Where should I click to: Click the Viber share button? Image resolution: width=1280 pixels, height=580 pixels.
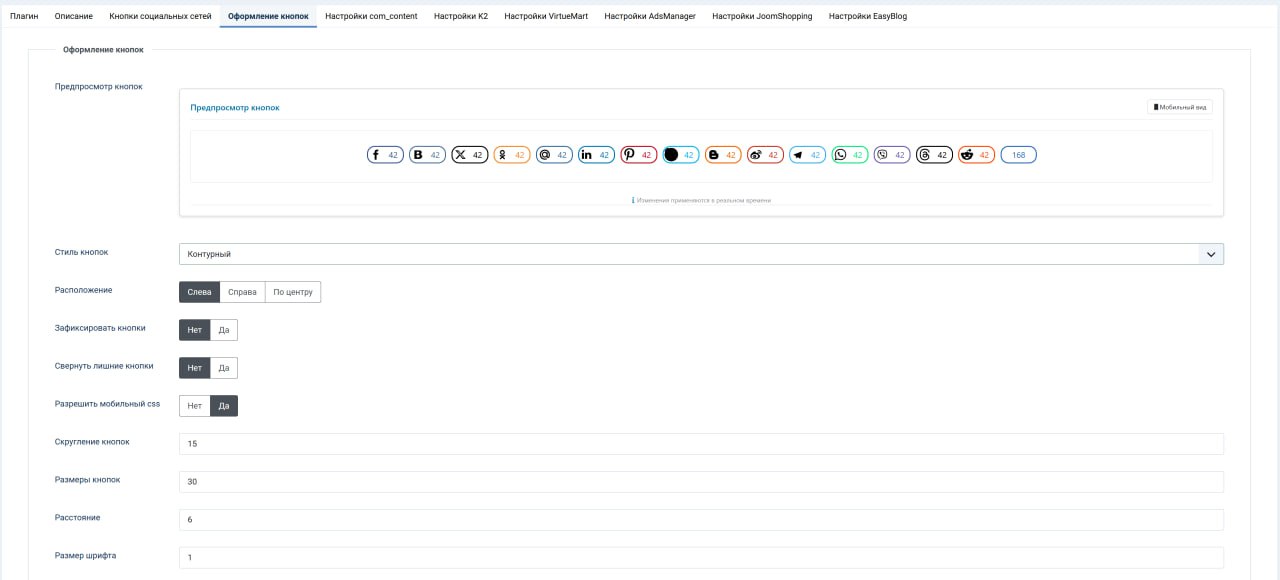click(x=891, y=155)
